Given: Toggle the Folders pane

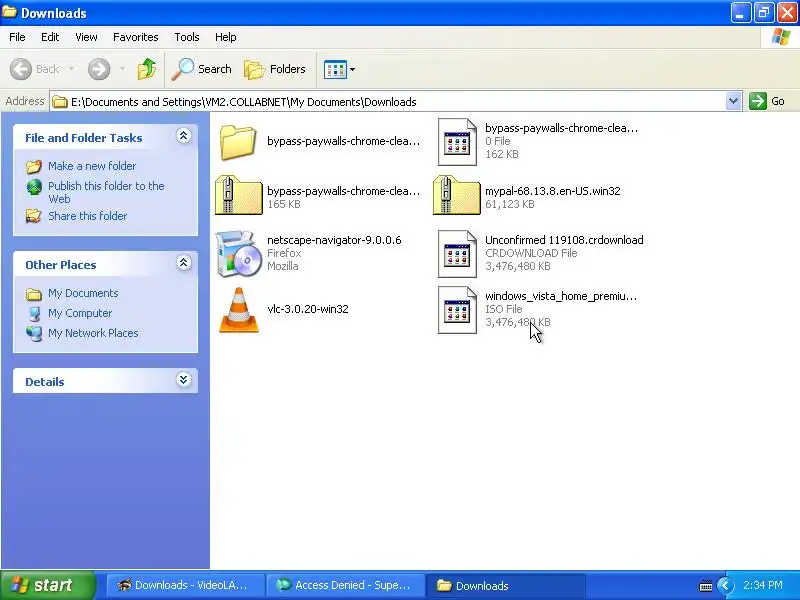Looking at the screenshot, I should (x=275, y=69).
